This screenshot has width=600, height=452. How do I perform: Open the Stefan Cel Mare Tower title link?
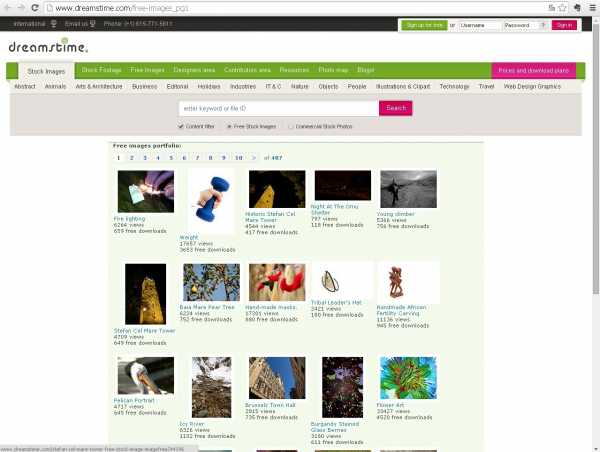tap(144, 330)
